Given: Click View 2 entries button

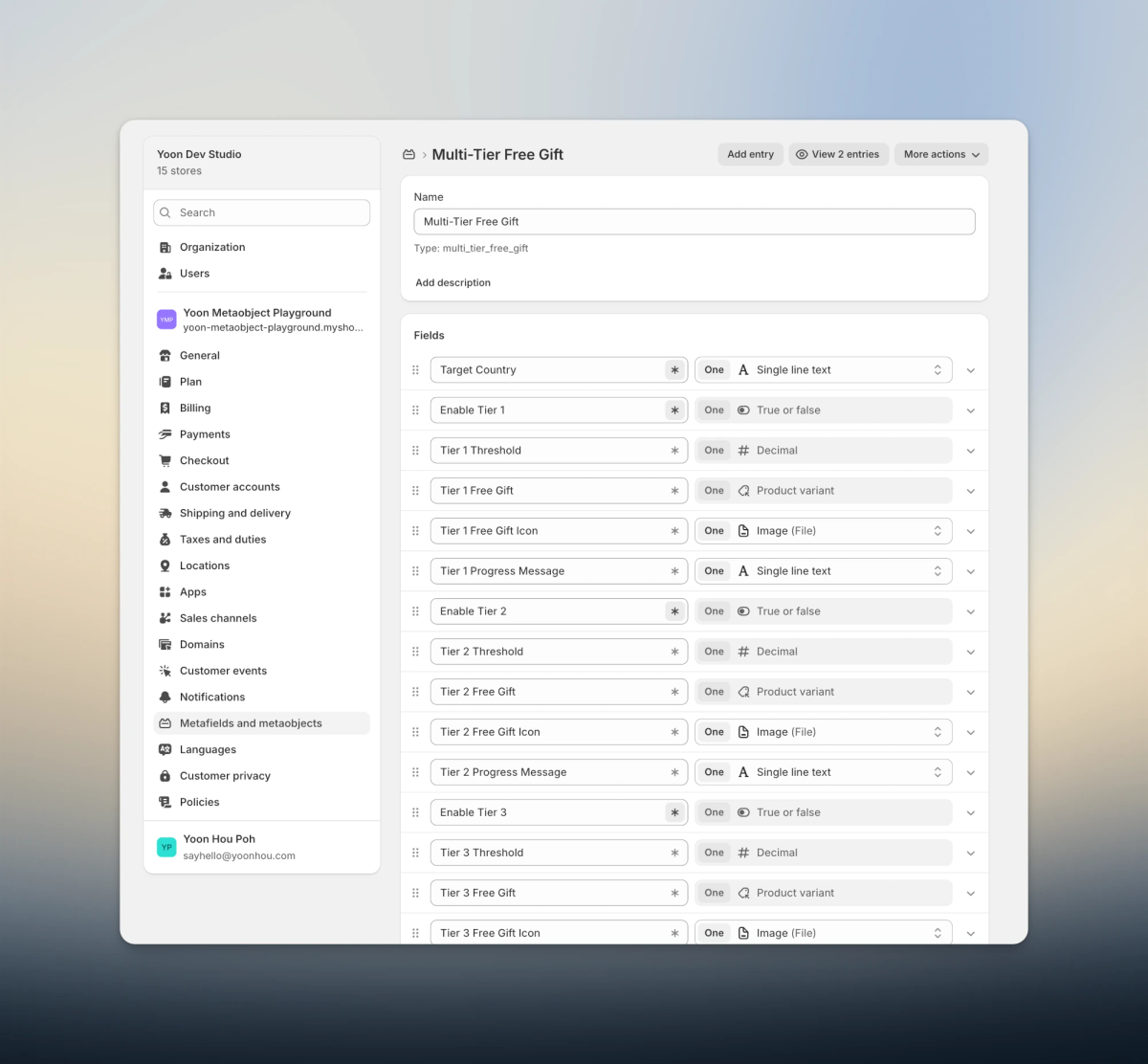Looking at the screenshot, I should (839, 154).
